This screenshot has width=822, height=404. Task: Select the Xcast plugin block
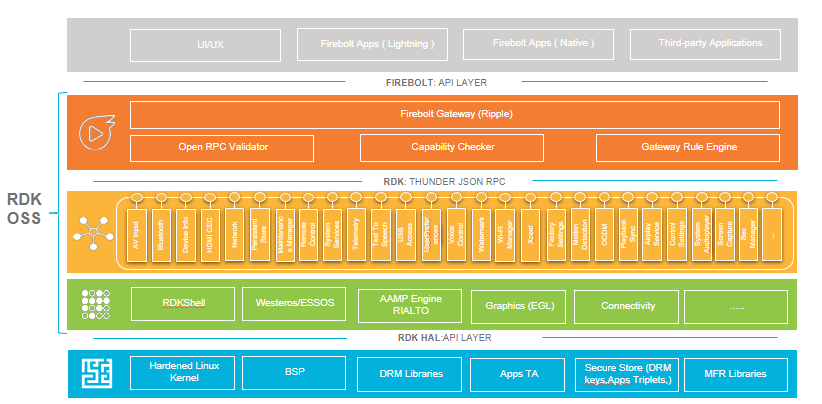coord(530,235)
